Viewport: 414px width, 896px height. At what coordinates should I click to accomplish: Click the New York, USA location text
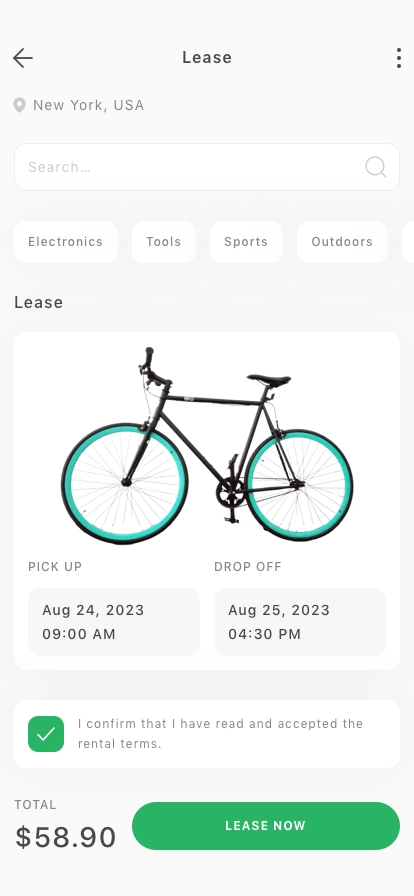89,105
